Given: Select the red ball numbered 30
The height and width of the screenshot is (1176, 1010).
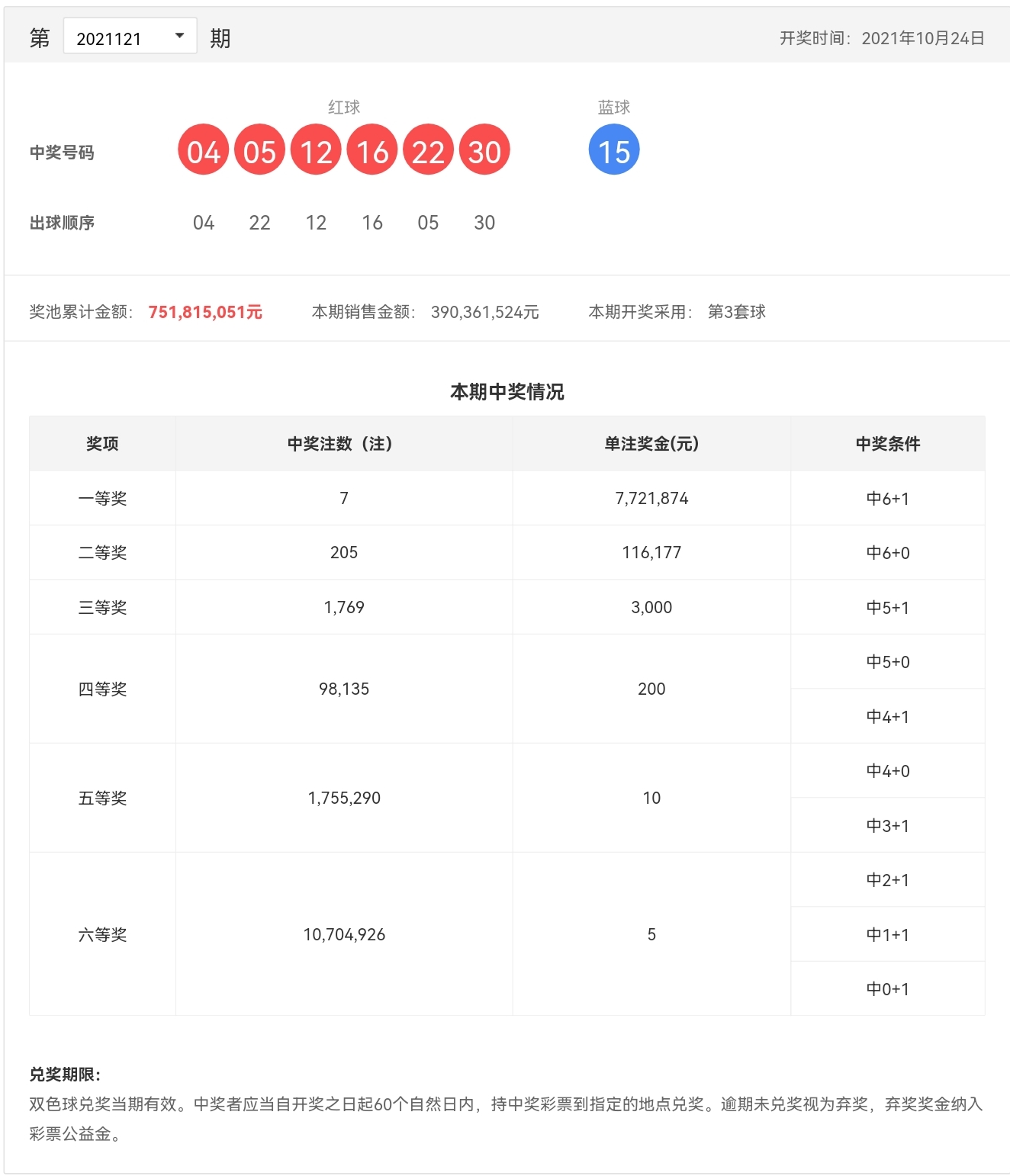Looking at the screenshot, I should [485, 150].
